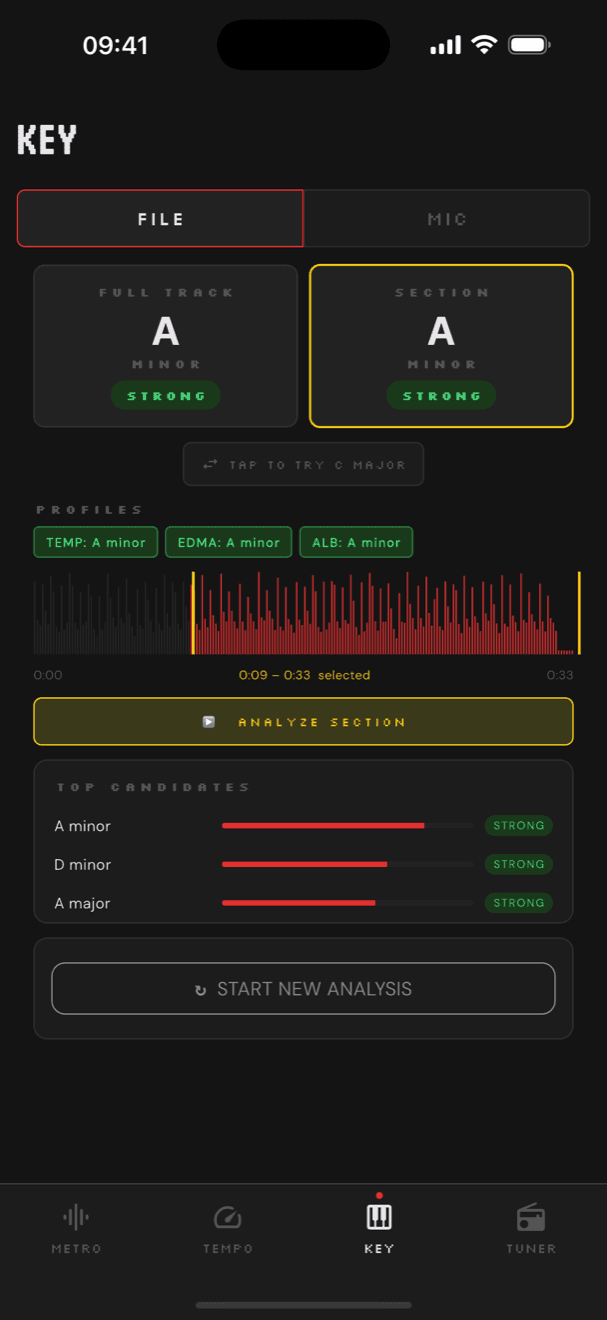Check the cellular signal bars
This screenshot has height=1320, width=607.
445,45
